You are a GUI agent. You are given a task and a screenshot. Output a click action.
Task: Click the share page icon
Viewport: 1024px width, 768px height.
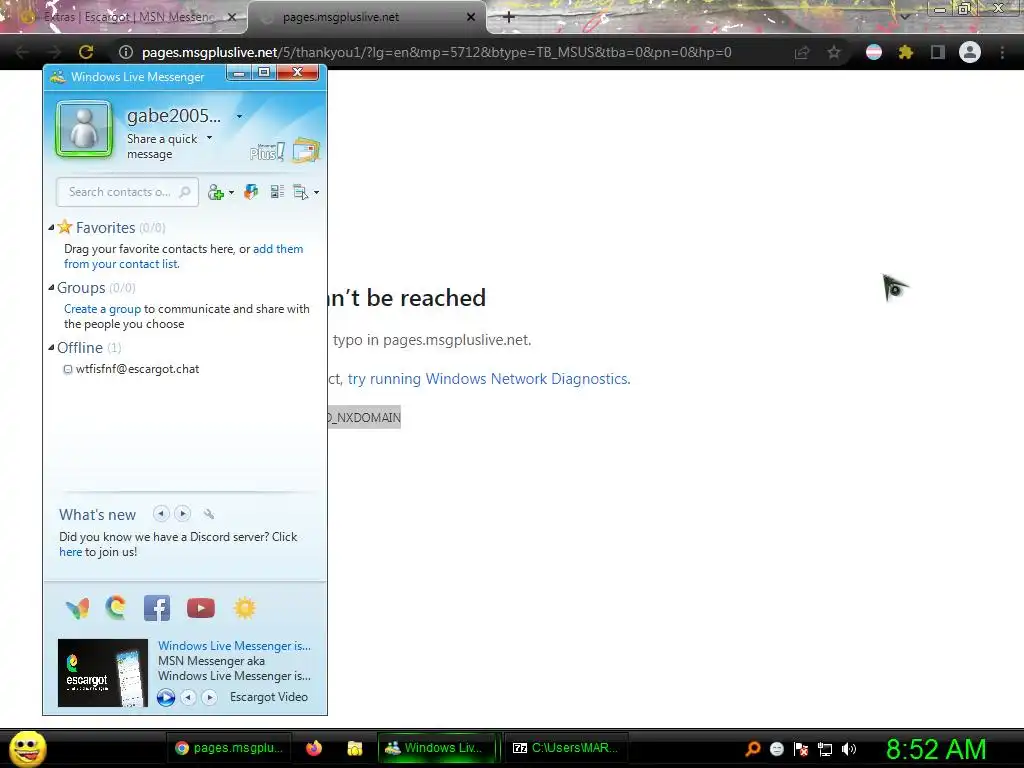coord(802,52)
